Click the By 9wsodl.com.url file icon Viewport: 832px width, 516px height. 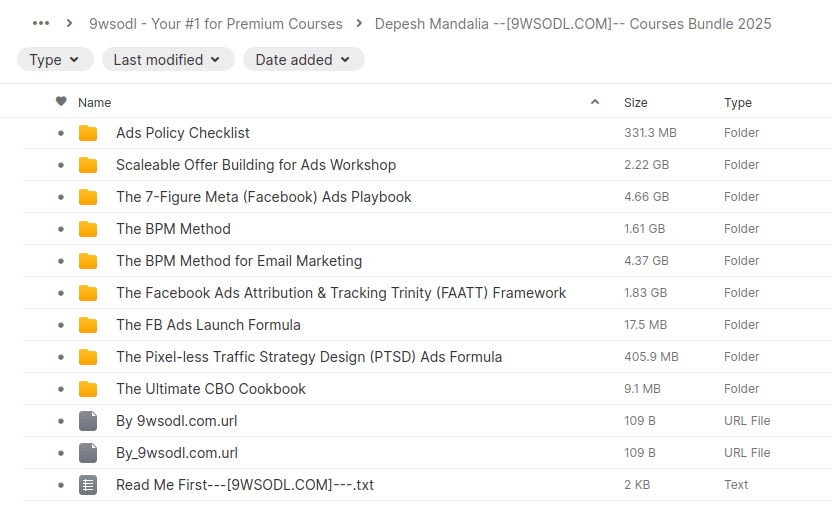coord(88,421)
